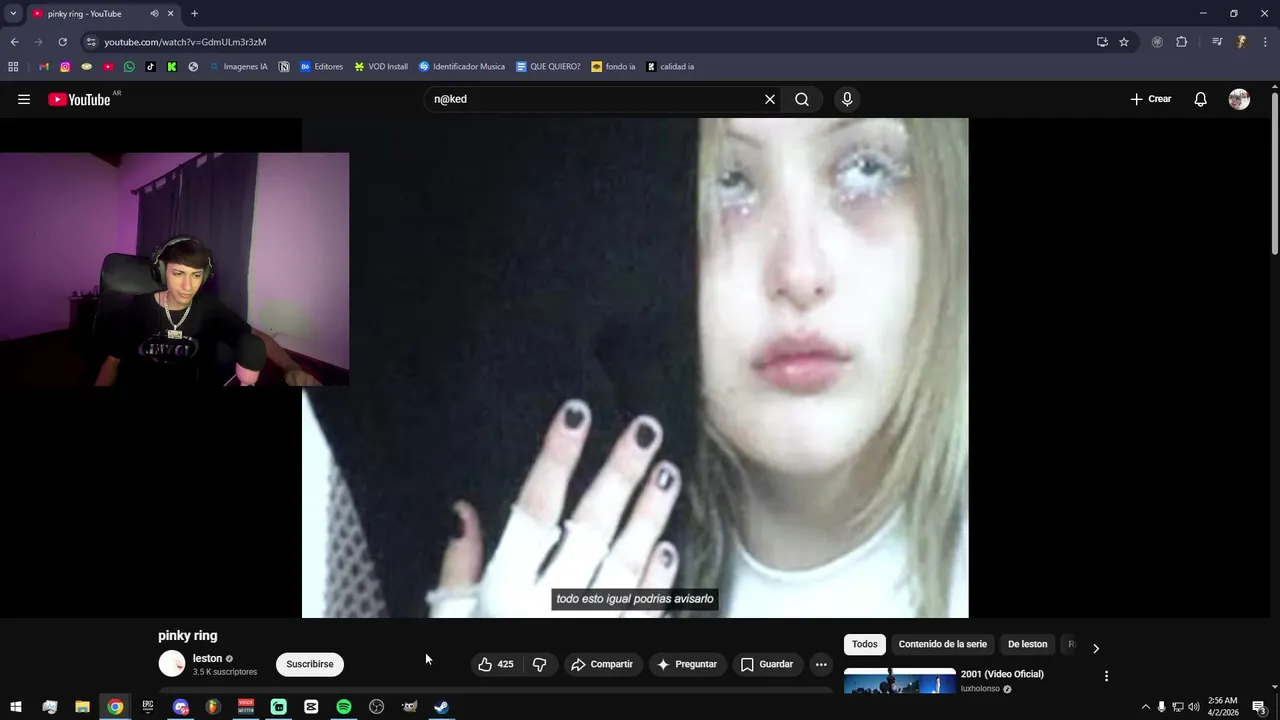1280x720 pixels.
Task: Open Epic Games from taskbar
Action: (x=147, y=707)
